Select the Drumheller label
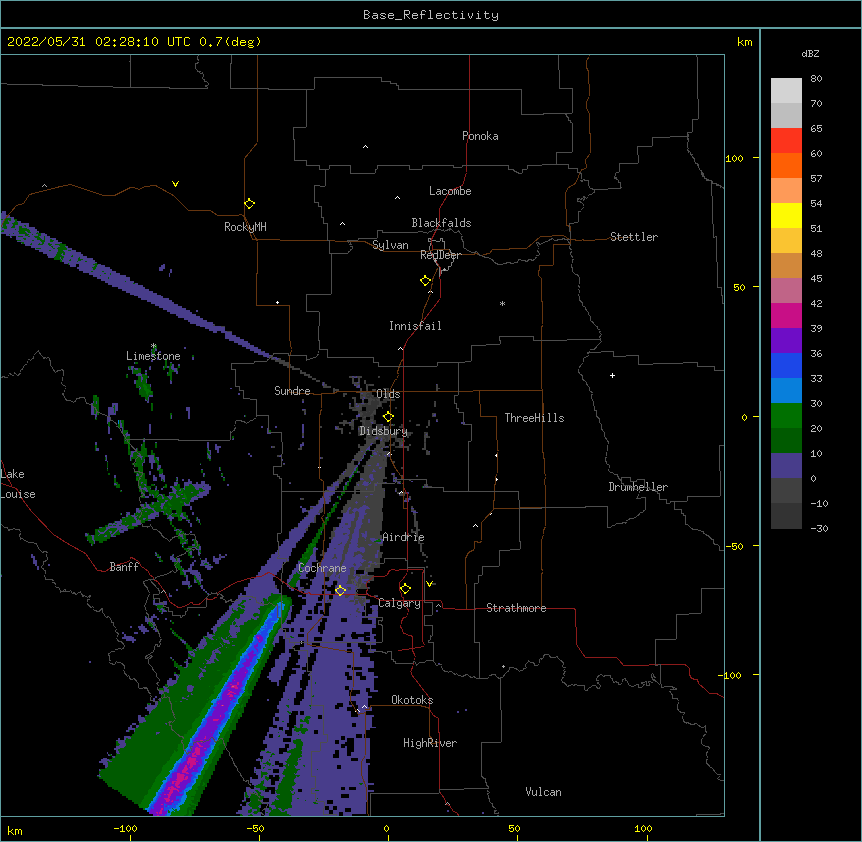 [638, 487]
